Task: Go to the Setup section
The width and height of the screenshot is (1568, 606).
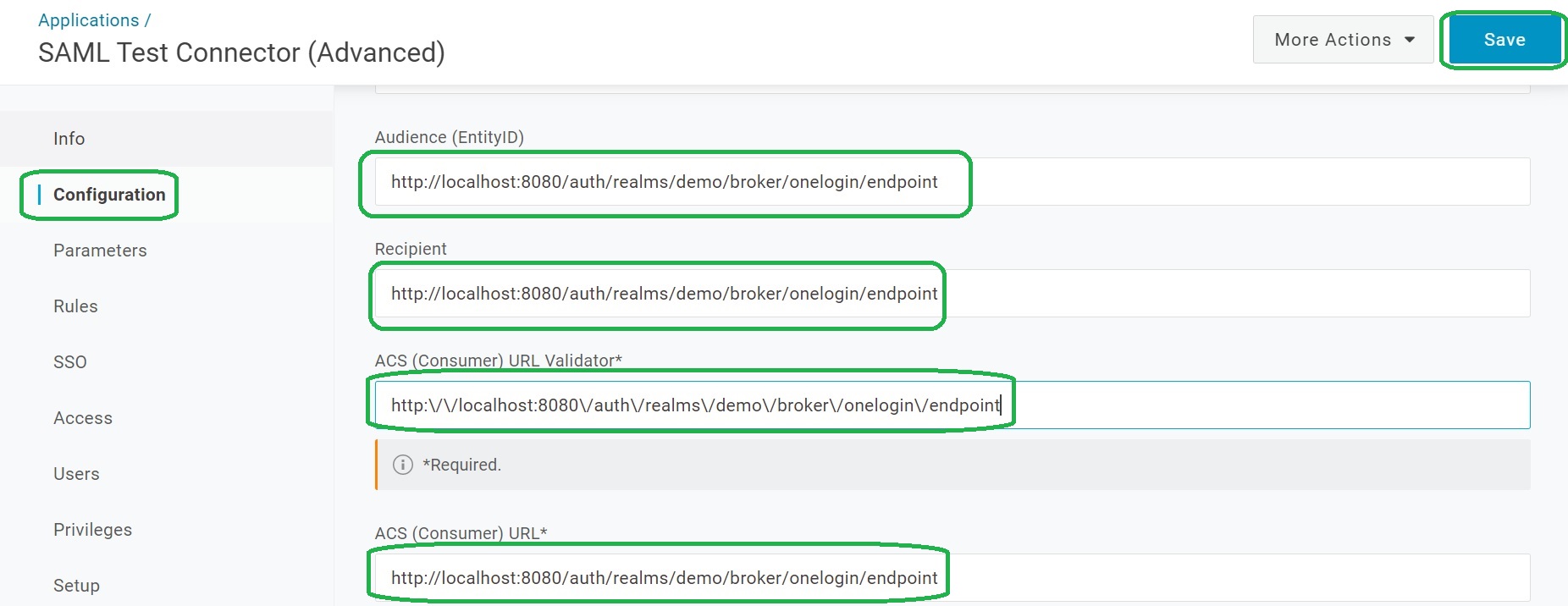Action: click(x=76, y=586)
